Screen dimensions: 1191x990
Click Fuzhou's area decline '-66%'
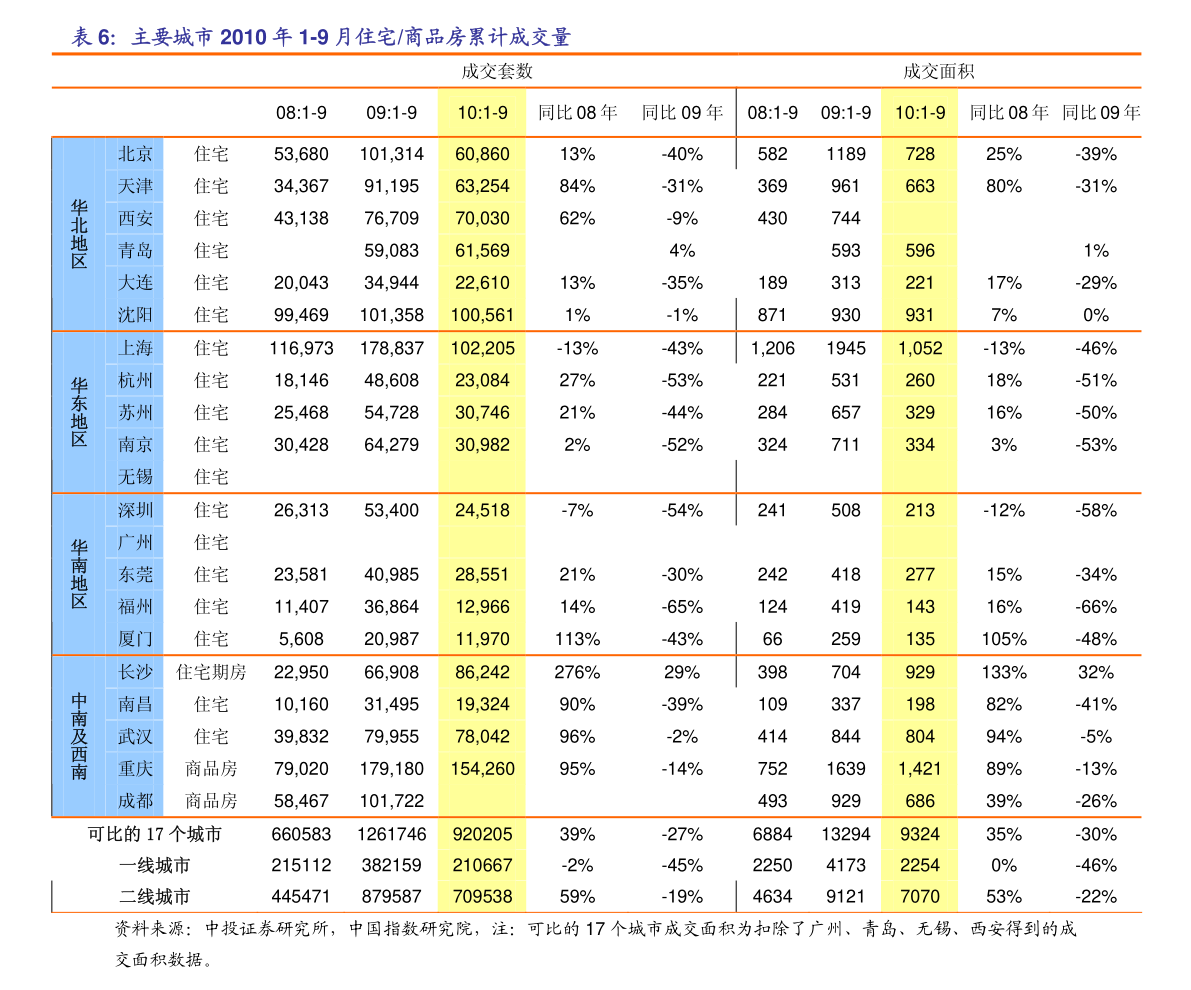pyautogui.click(x=1096, y=607)
